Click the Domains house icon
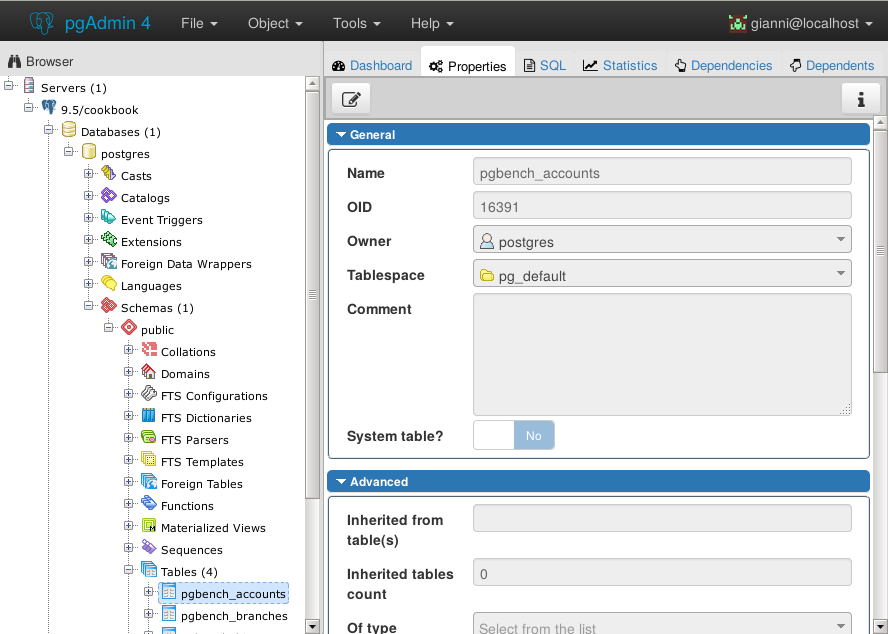 [149, 372]
